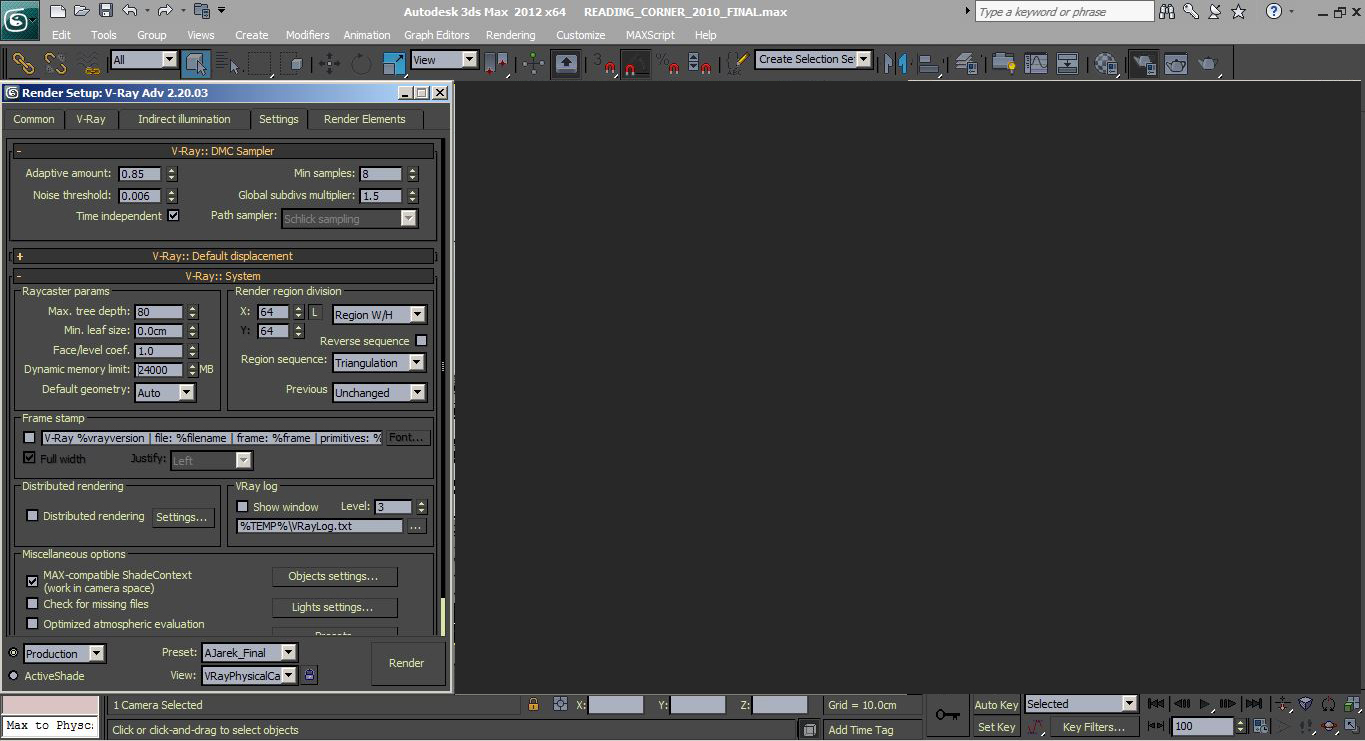Open Rendered Frame Window

pos(1175,64)
